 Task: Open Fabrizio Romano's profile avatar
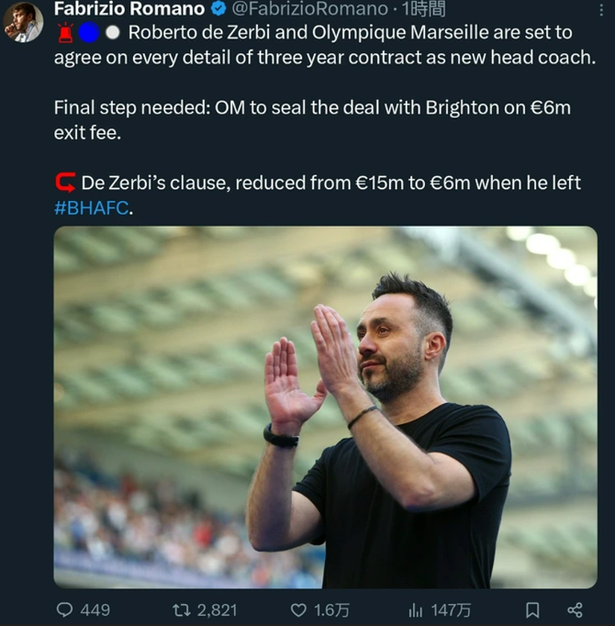(x=23, y=22)
